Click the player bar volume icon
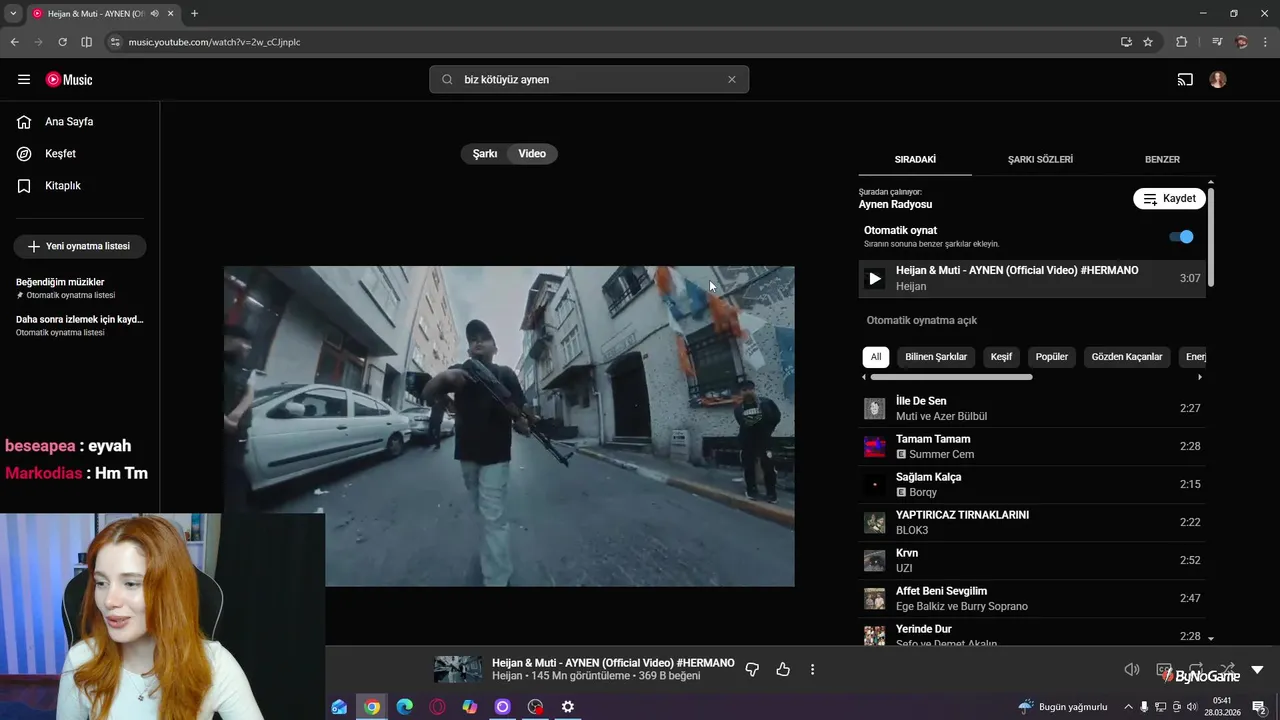Viewport: 1280px width, 720px height. tap(1132, 670)
